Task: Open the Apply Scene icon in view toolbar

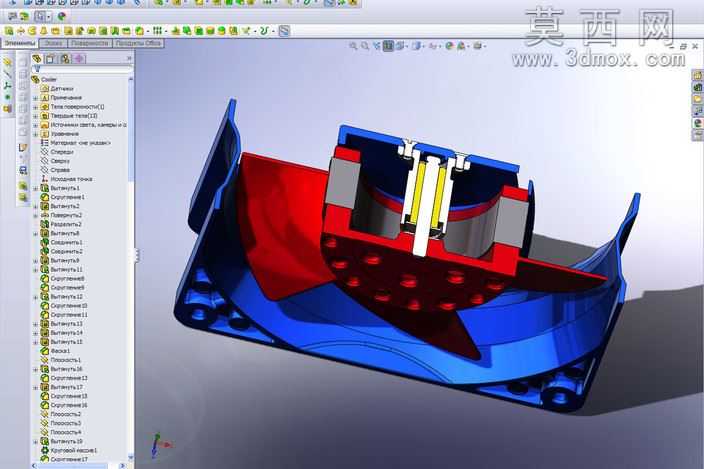Action: (x=462, y=46)
